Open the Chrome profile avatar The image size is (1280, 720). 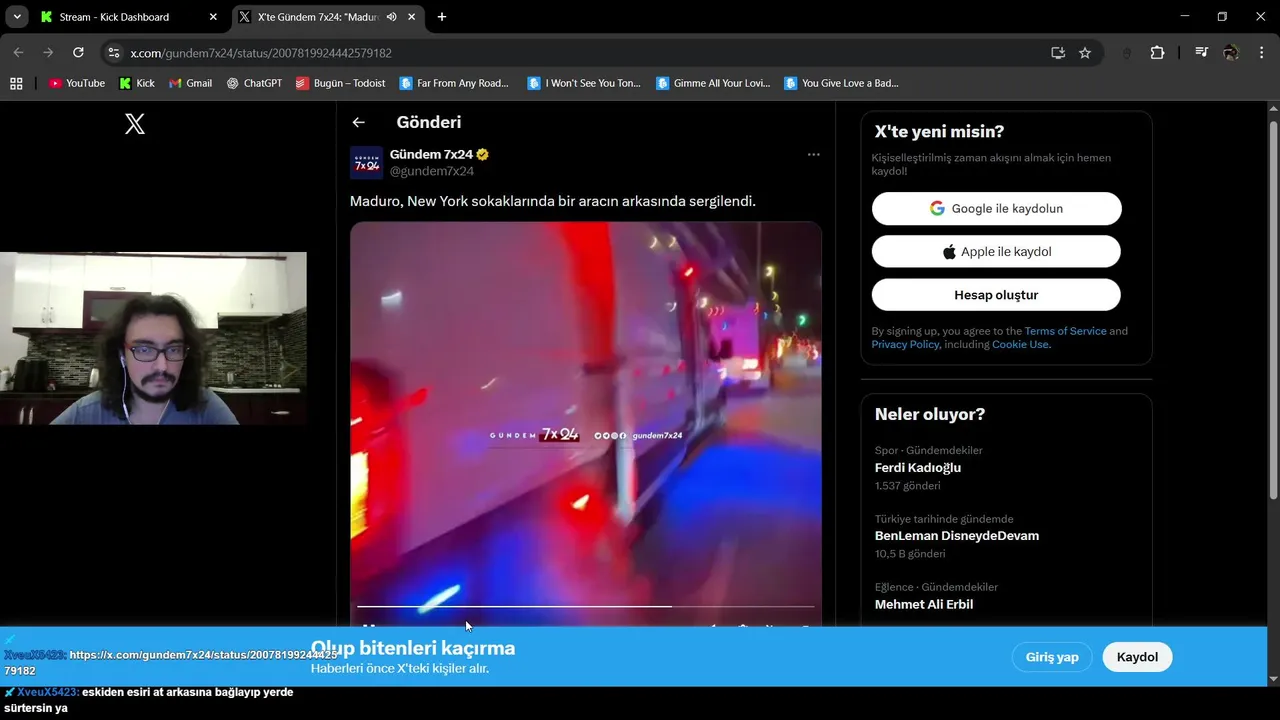point(1231,53)
